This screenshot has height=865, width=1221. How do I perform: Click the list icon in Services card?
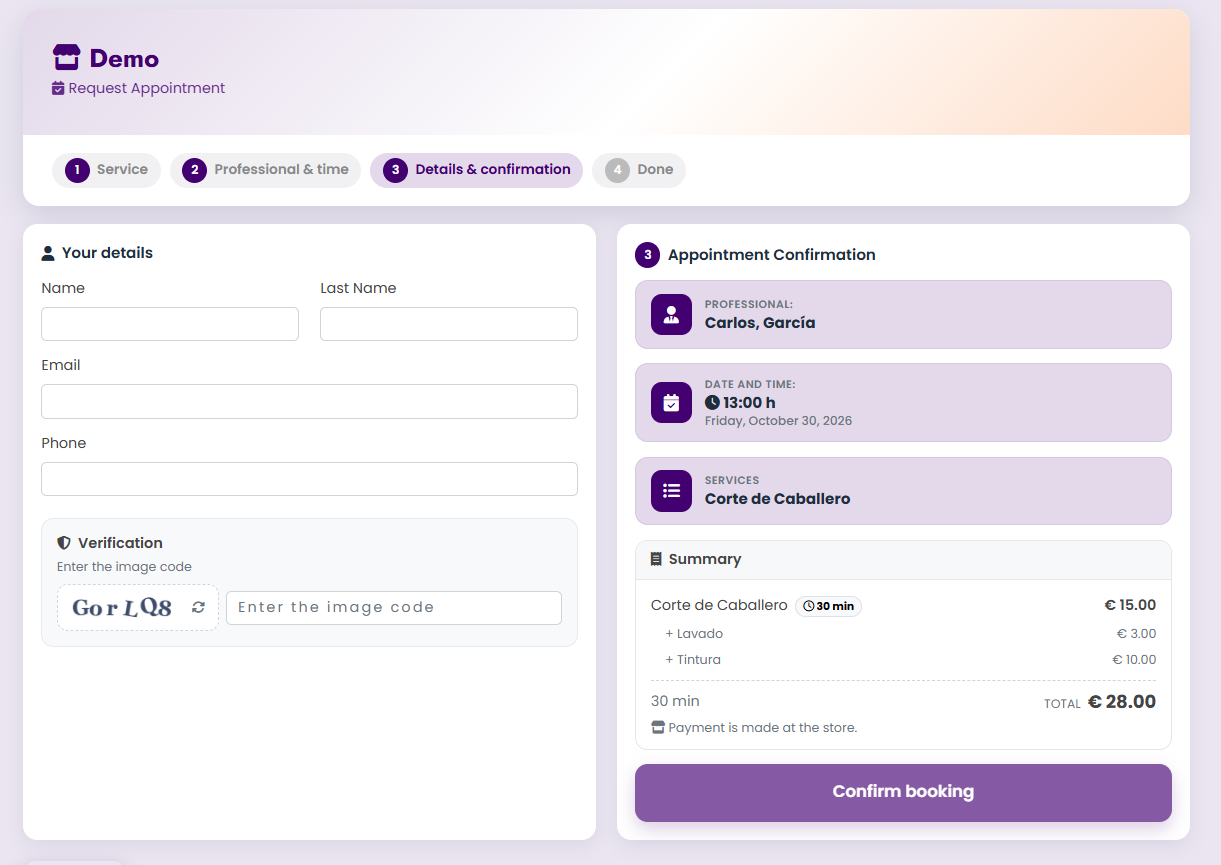click(671, 491)
